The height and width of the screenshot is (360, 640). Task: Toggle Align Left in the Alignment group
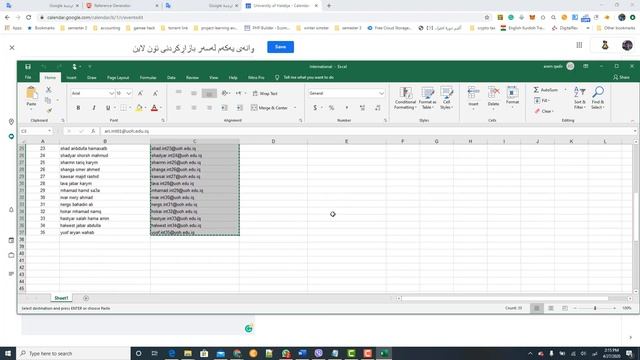[178, 108]
